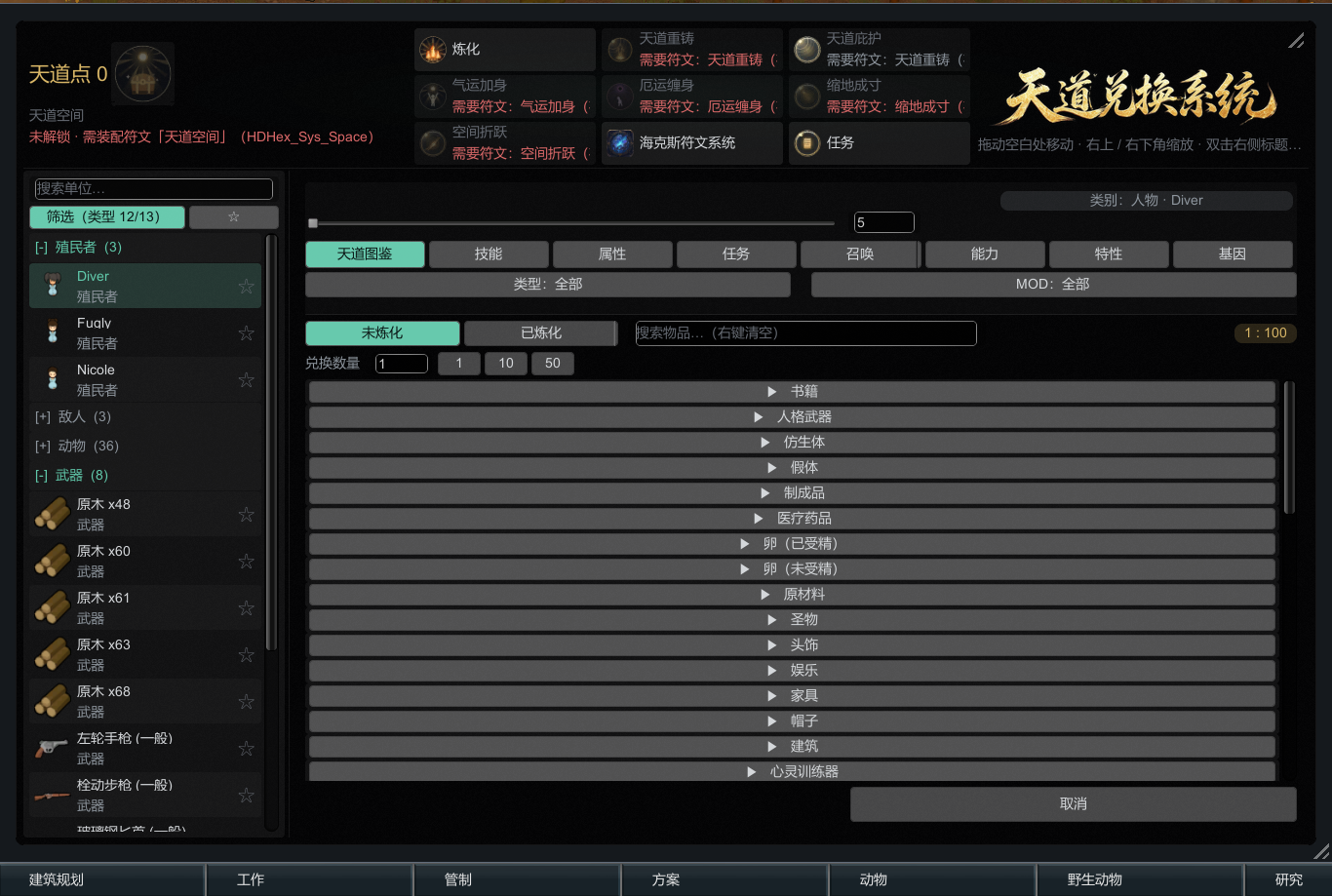Select the 原木 x48 wood log icon
Image resolution: width=1332 pixels, height=896 pixels.
(x=52, y=514)
